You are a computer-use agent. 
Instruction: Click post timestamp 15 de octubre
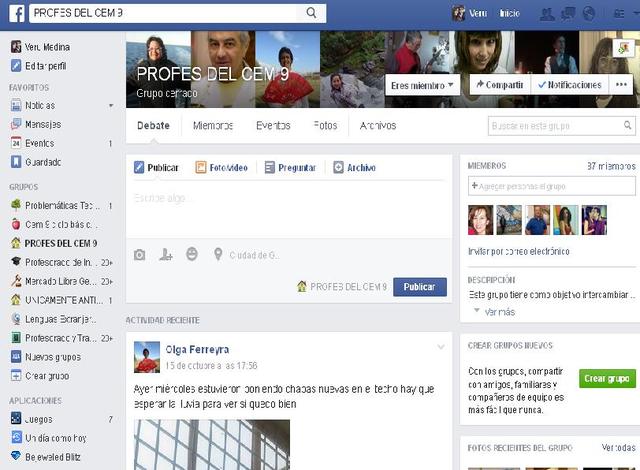point(211,366)
